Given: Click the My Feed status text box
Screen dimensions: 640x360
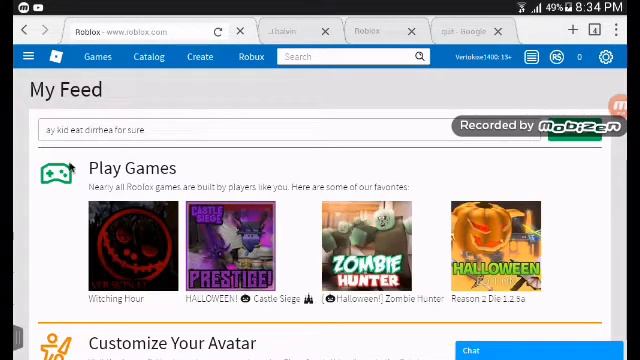Looking at the screenshot, I should pyautogui.click(x=289, y=130).
